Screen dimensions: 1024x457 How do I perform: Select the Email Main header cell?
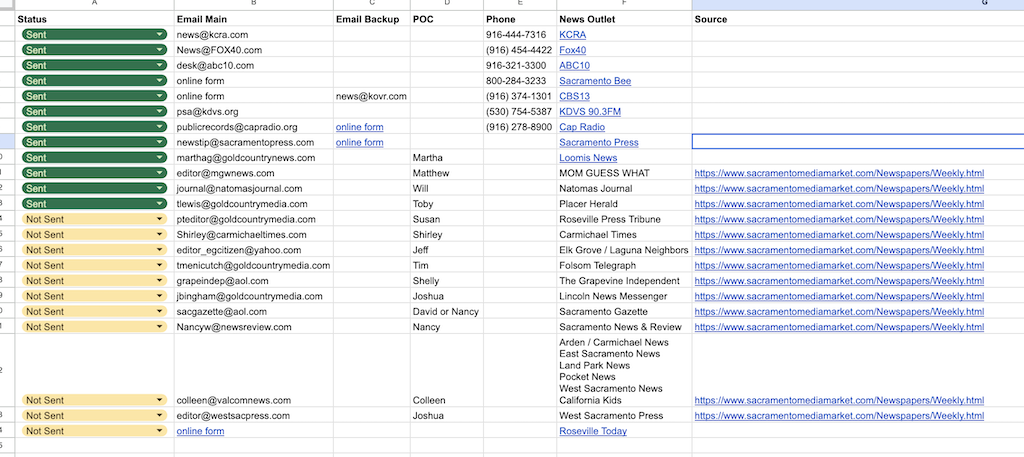pyautogui.click(x=253, y=19)
